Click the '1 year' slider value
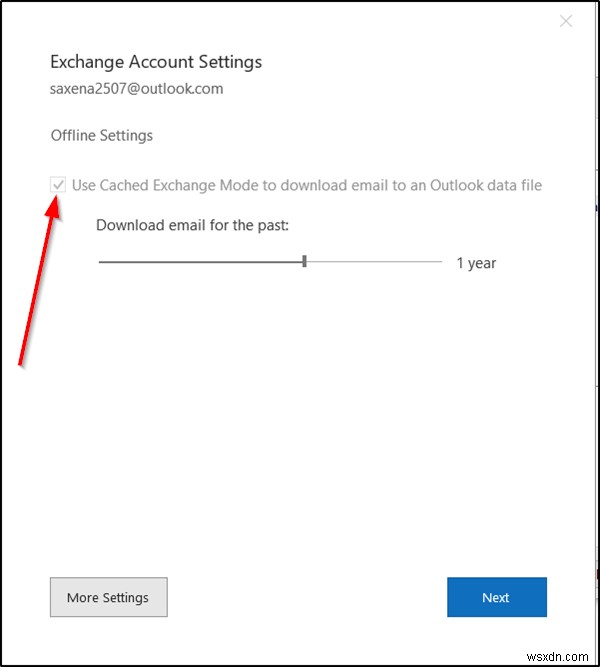600x667 pixels. (476, 263)
